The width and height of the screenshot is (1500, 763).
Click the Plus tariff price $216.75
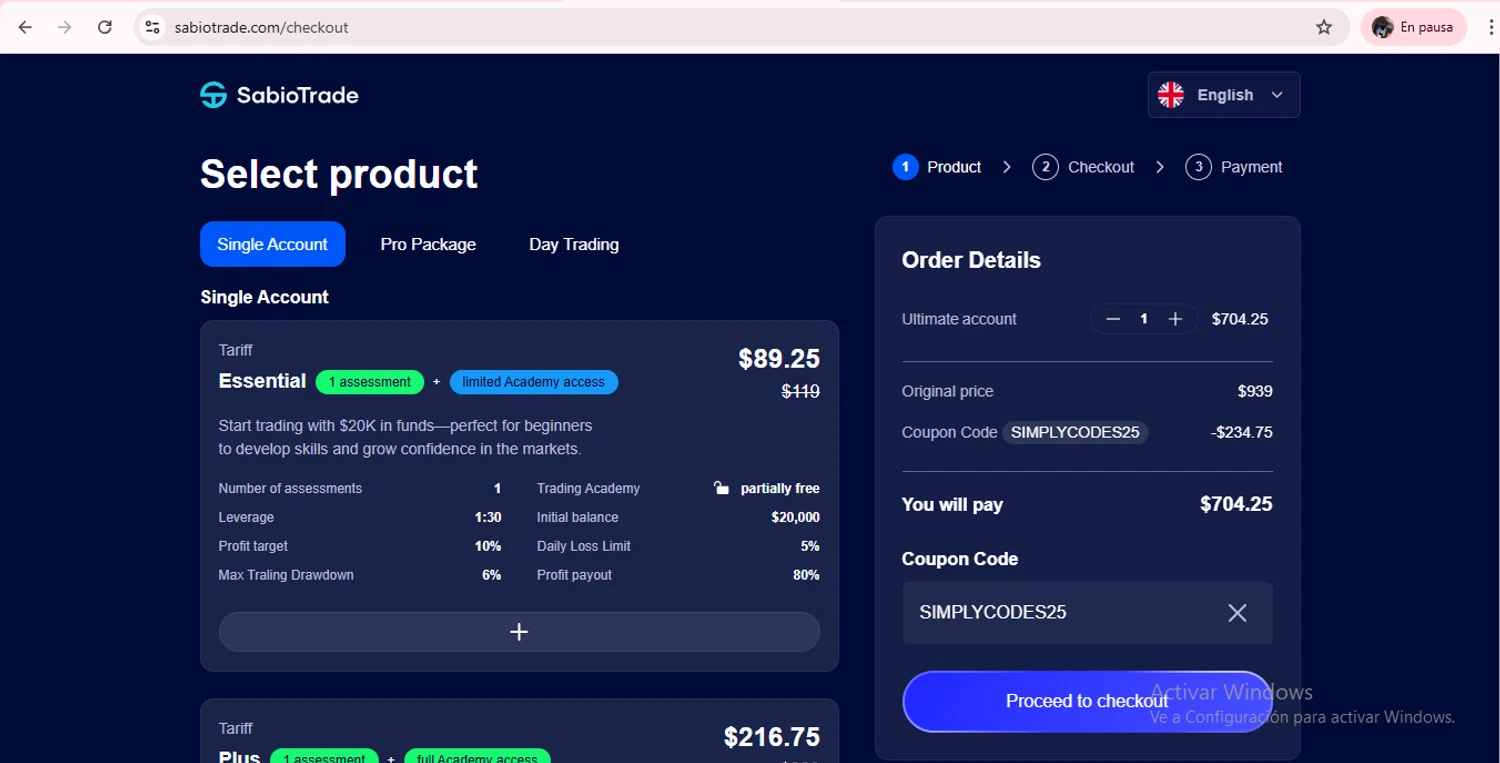click(772, 738)
